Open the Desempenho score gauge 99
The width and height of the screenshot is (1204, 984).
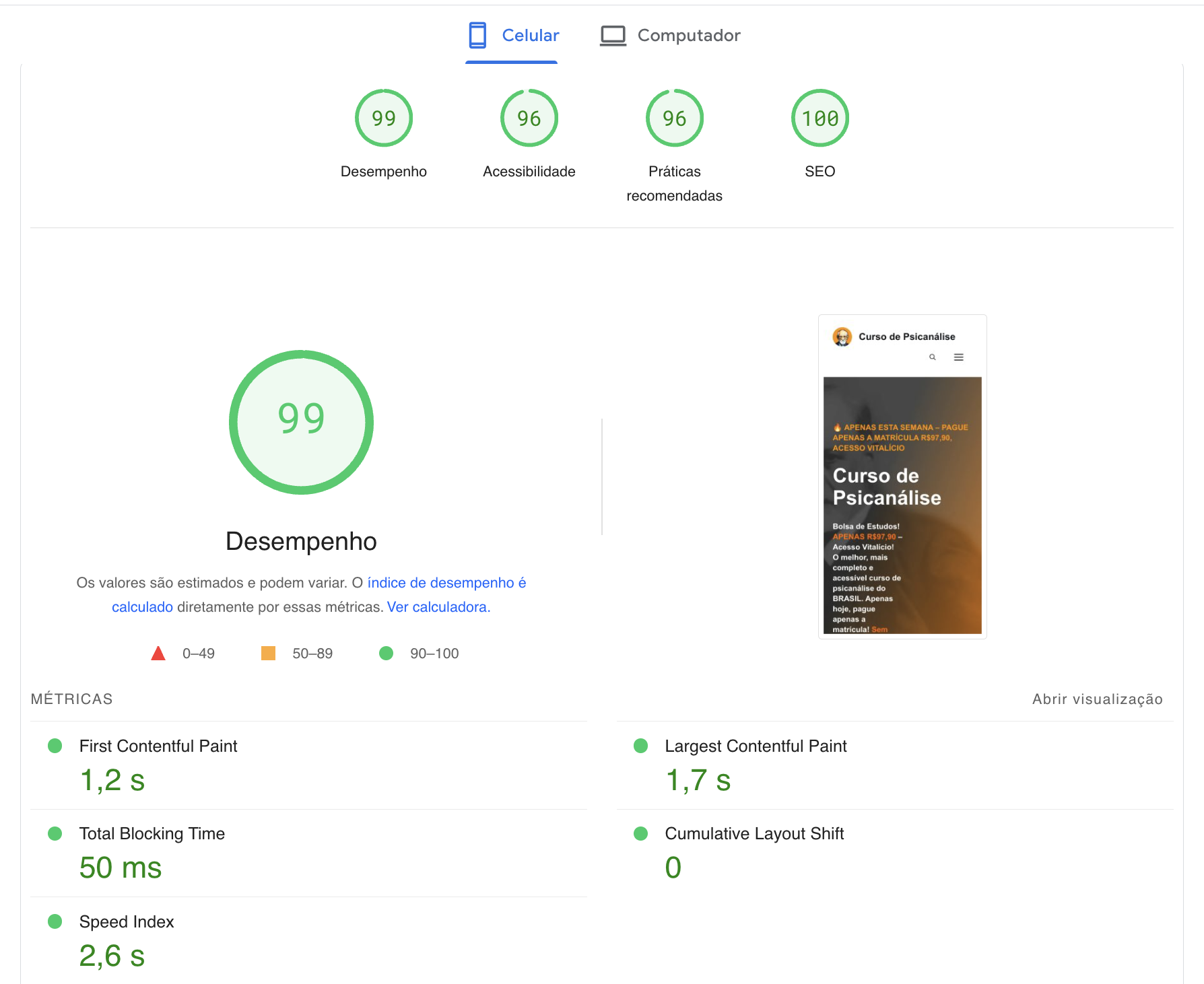(384, 118)
